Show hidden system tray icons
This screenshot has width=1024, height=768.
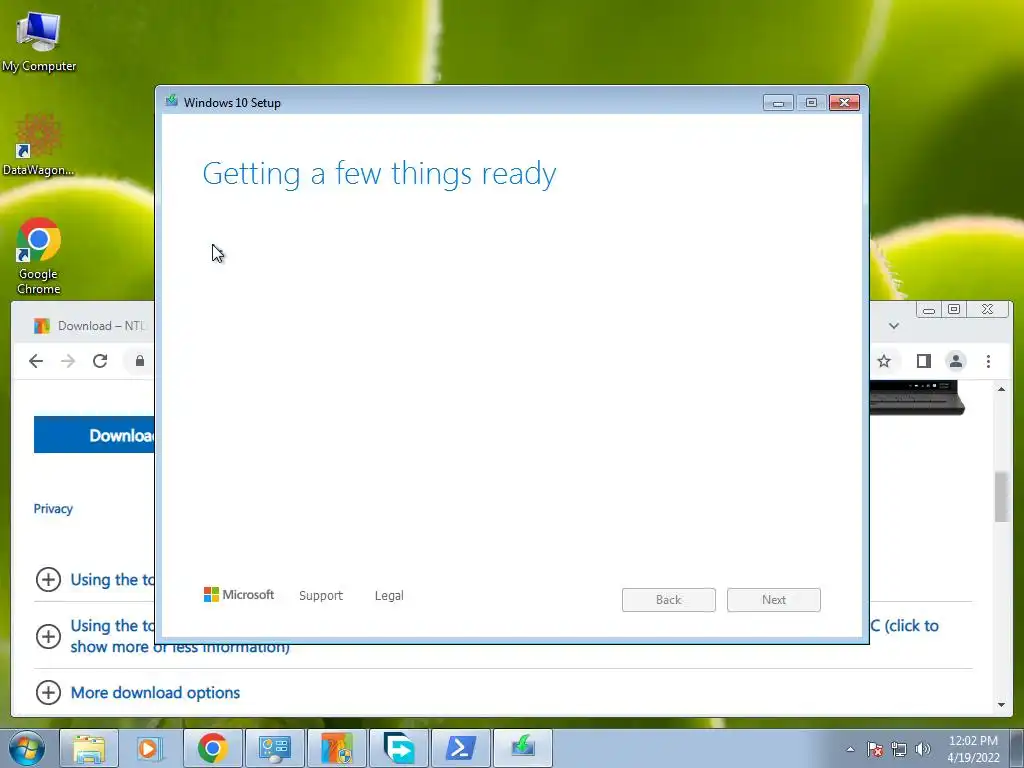(x=850, y=749)
